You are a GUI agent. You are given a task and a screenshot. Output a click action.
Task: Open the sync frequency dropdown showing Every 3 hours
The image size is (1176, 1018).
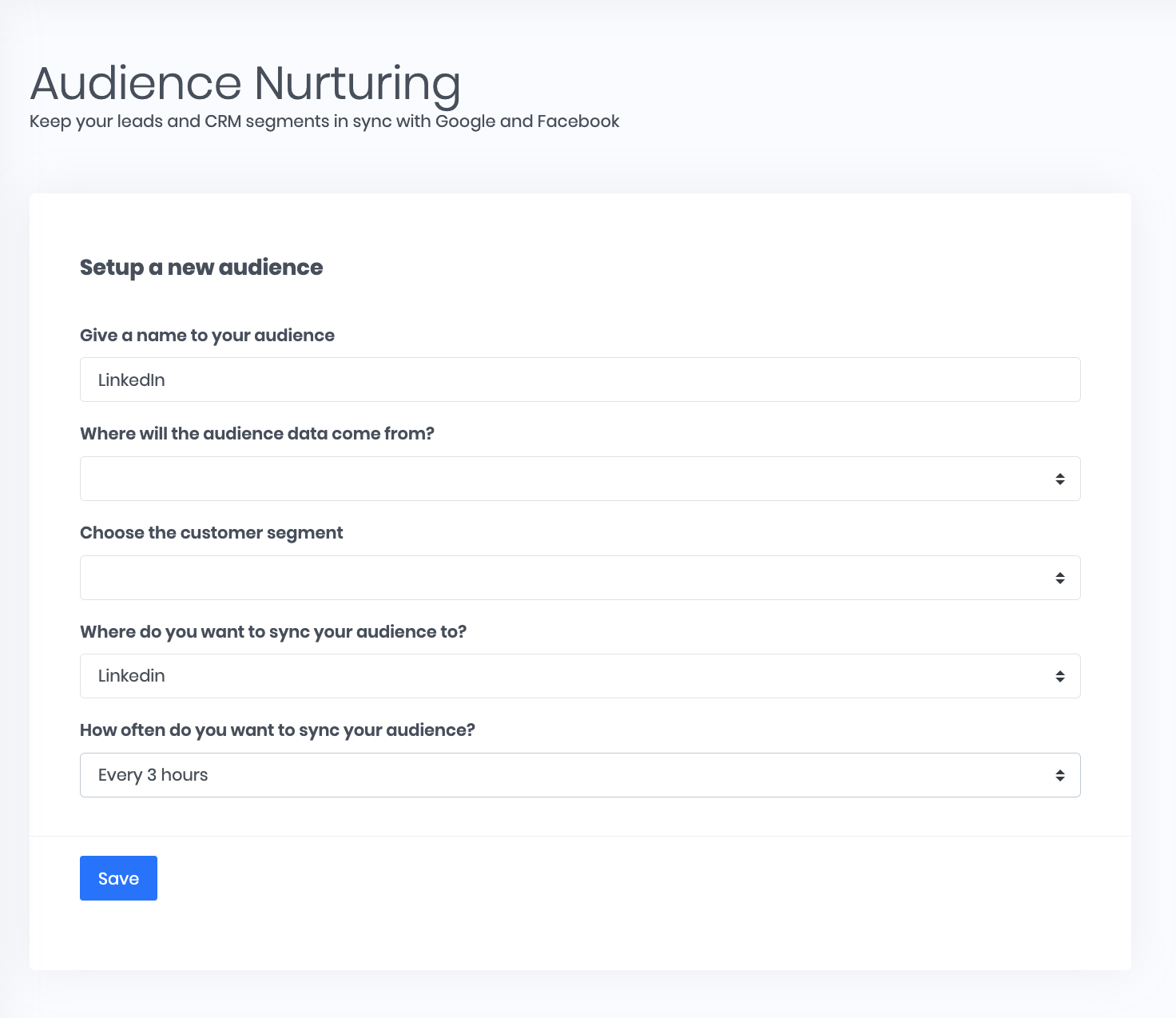pos(580,775)
